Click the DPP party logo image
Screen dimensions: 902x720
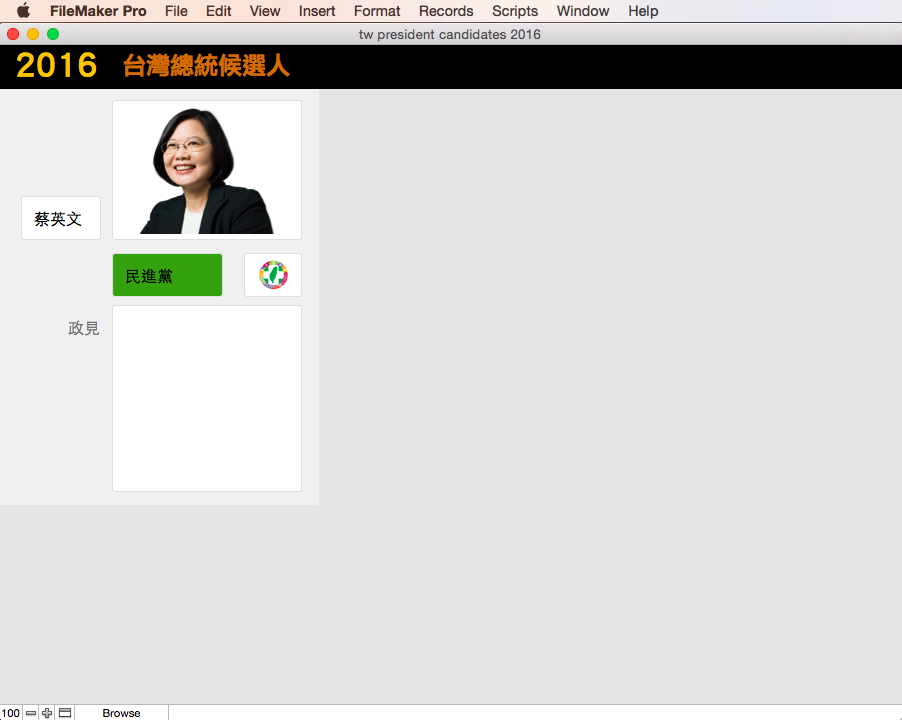click(273, 275)
